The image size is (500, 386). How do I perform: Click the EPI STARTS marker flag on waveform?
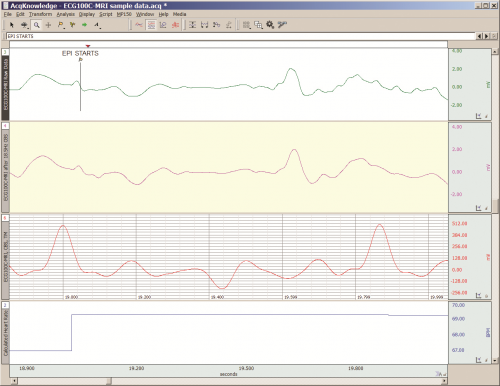(x=81, y=59)
